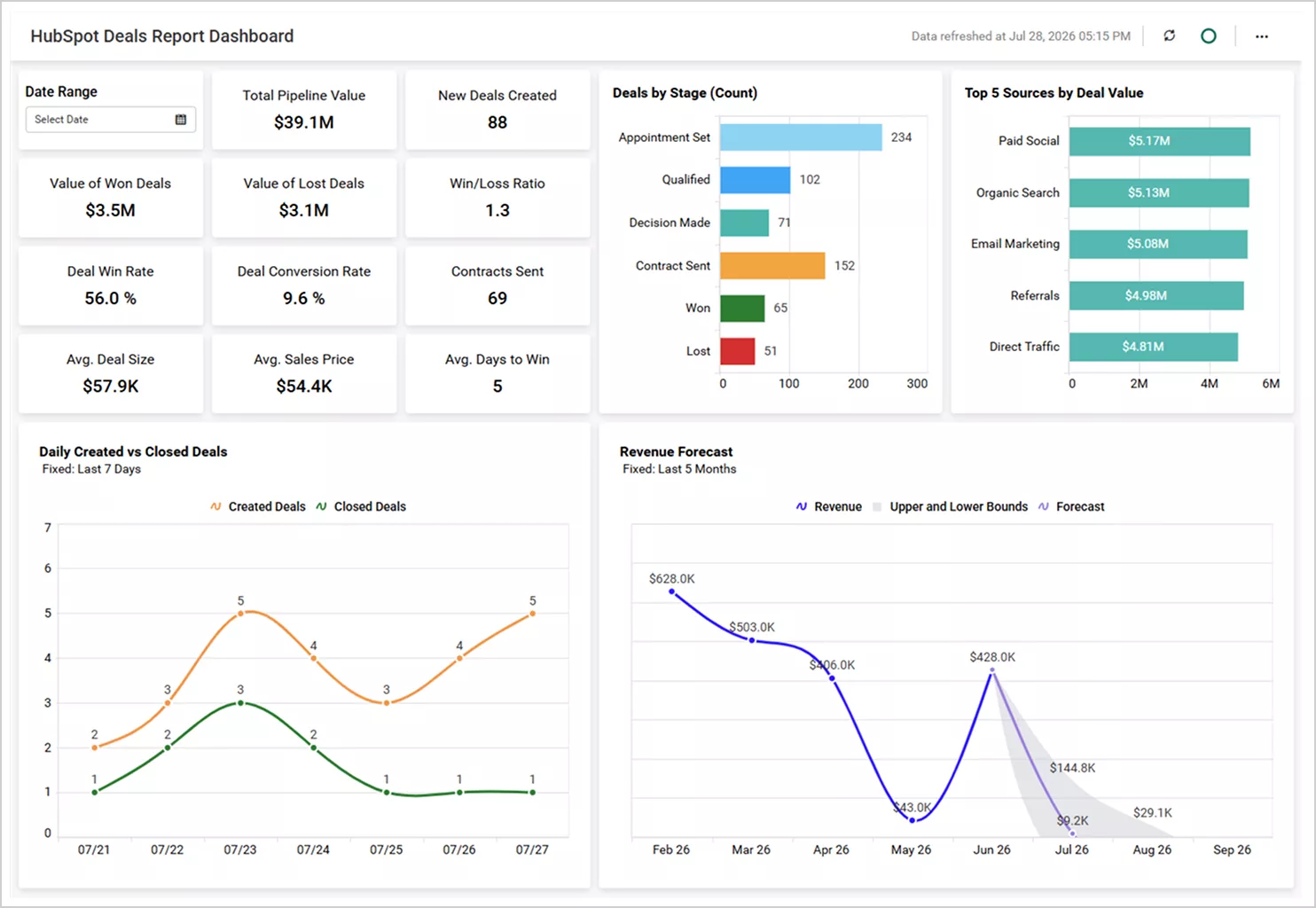Toggle Created Deals legend item
Viewport: 1316px width, 908px height.
click(258, 506)
